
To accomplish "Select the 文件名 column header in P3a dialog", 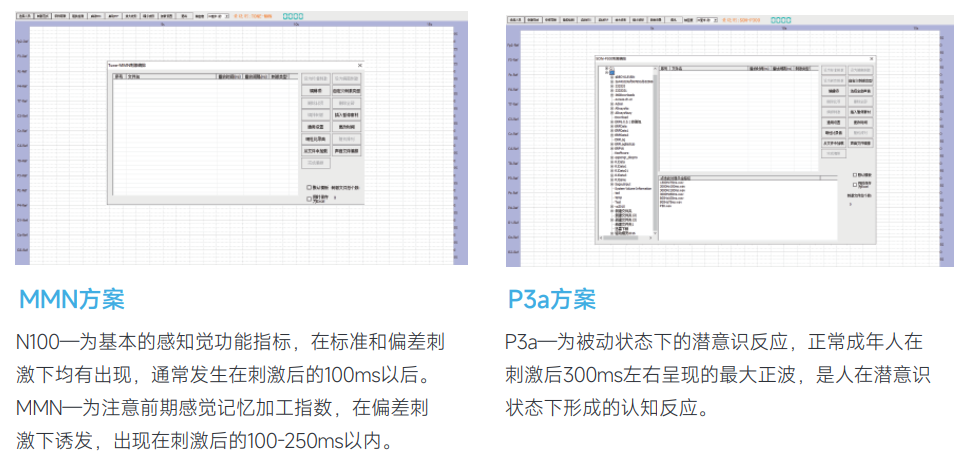I will (x=709, y=68).
